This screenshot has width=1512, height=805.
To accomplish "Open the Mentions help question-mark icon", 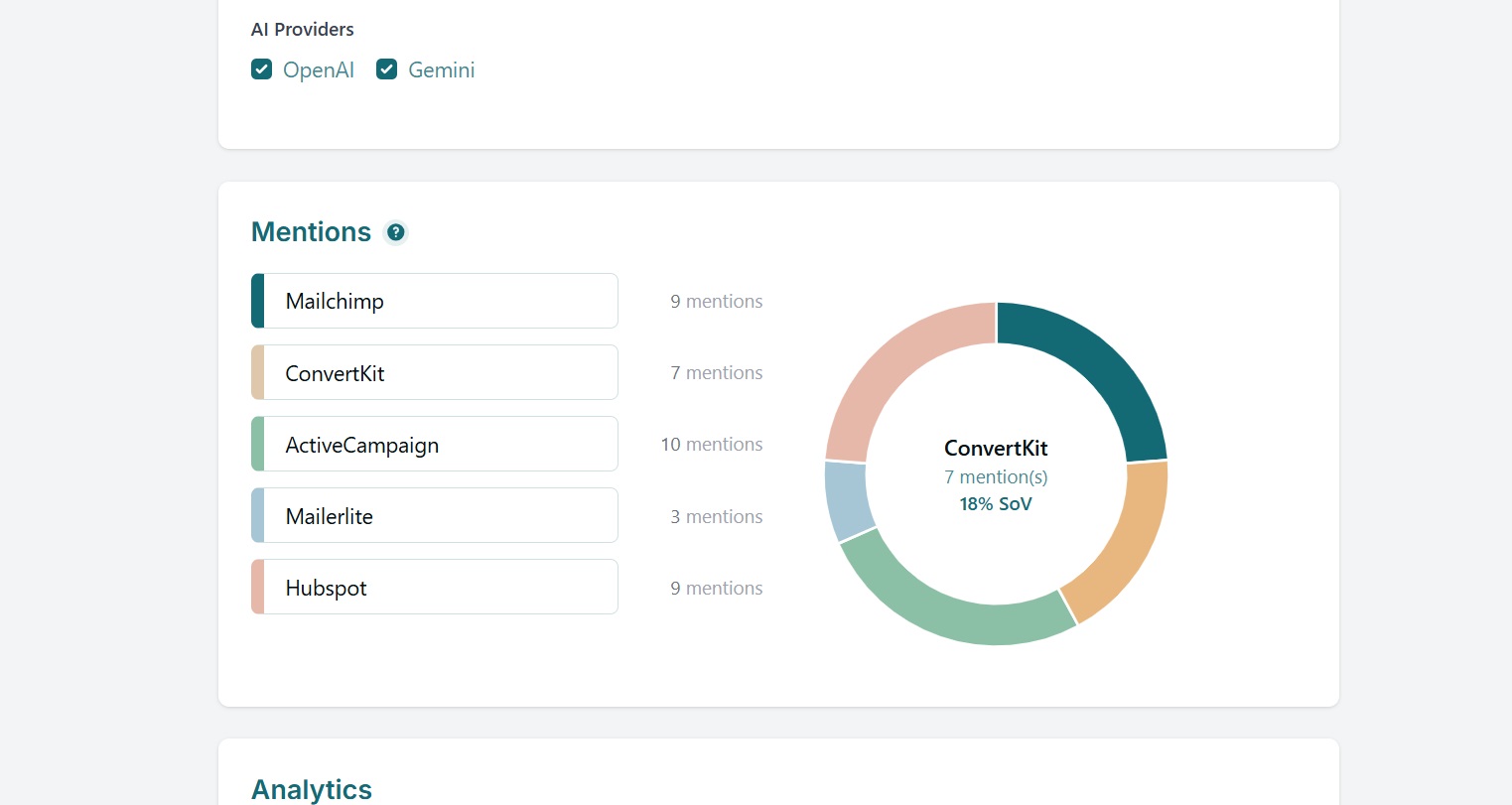I will [x=396, y=232].
